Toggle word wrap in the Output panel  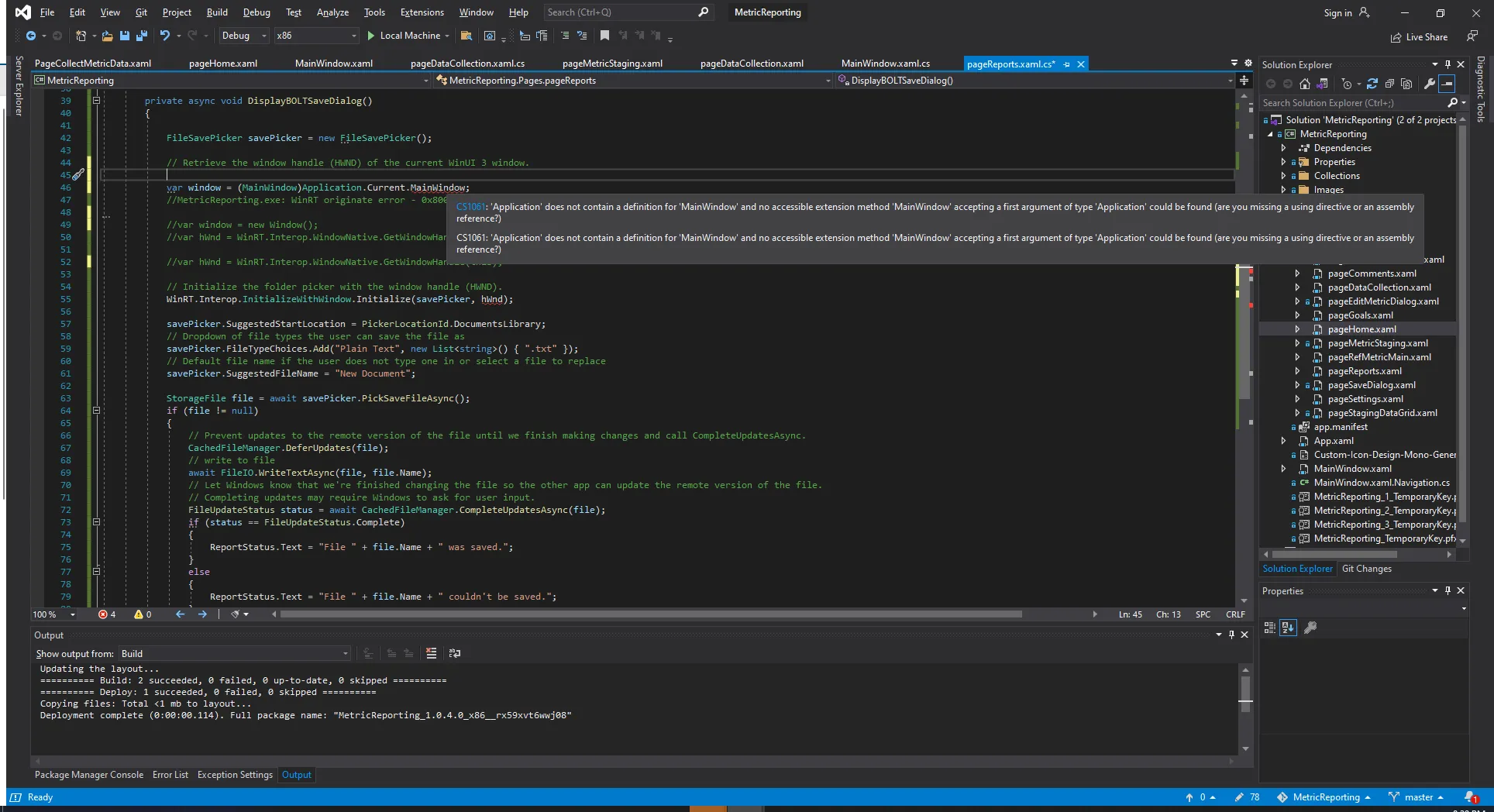455,653
